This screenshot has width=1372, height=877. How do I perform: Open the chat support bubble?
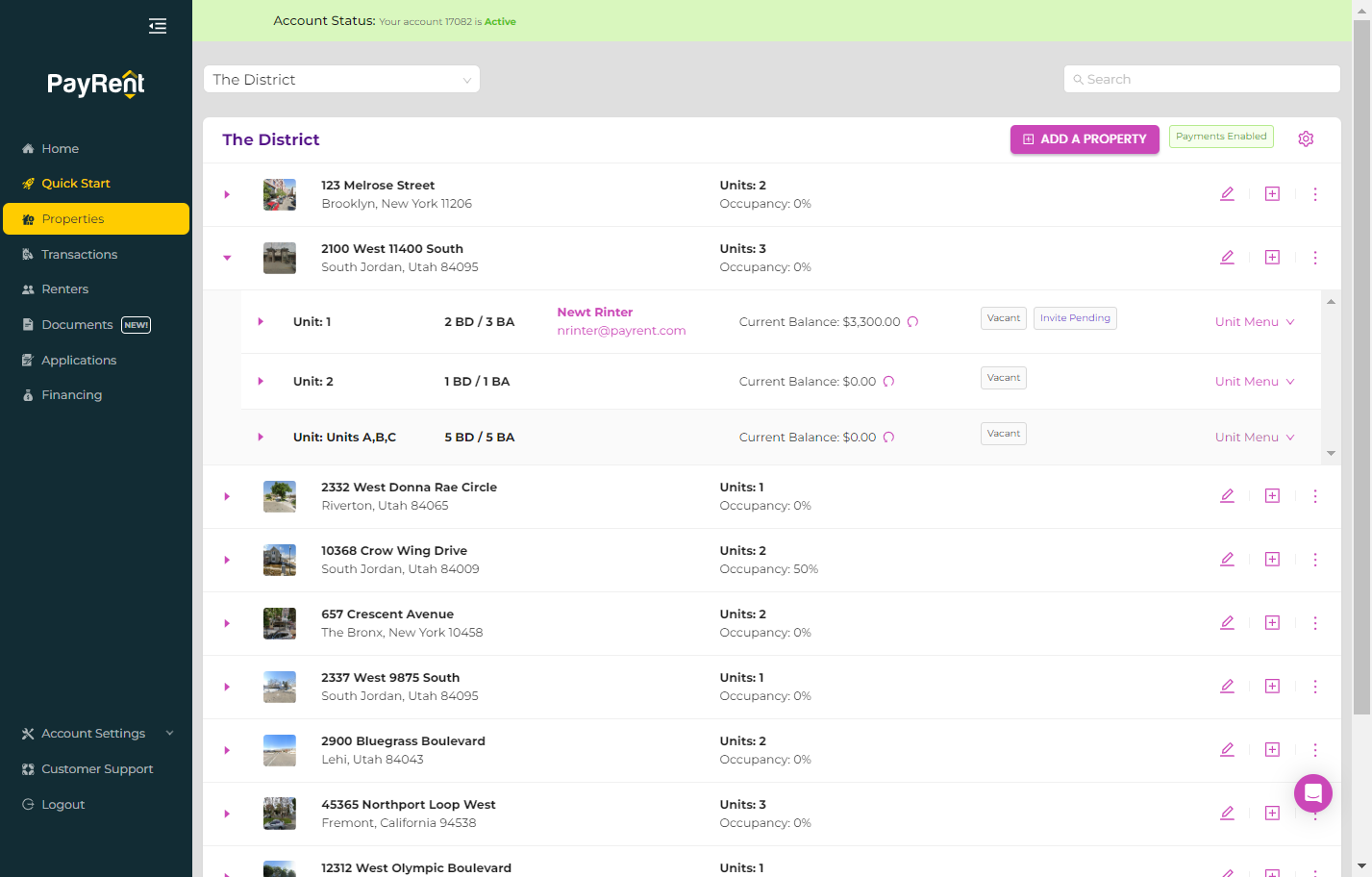[x=1313, y=793]
